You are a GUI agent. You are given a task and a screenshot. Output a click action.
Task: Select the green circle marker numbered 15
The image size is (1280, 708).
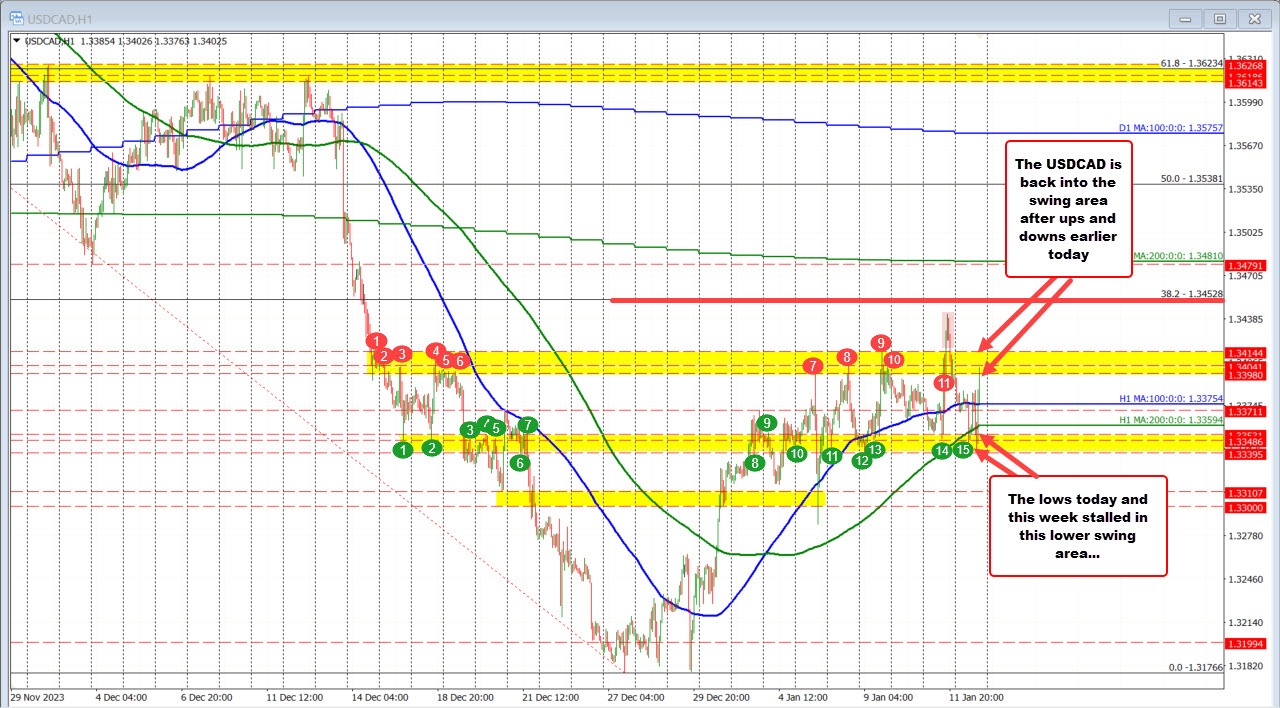[963, 450]
